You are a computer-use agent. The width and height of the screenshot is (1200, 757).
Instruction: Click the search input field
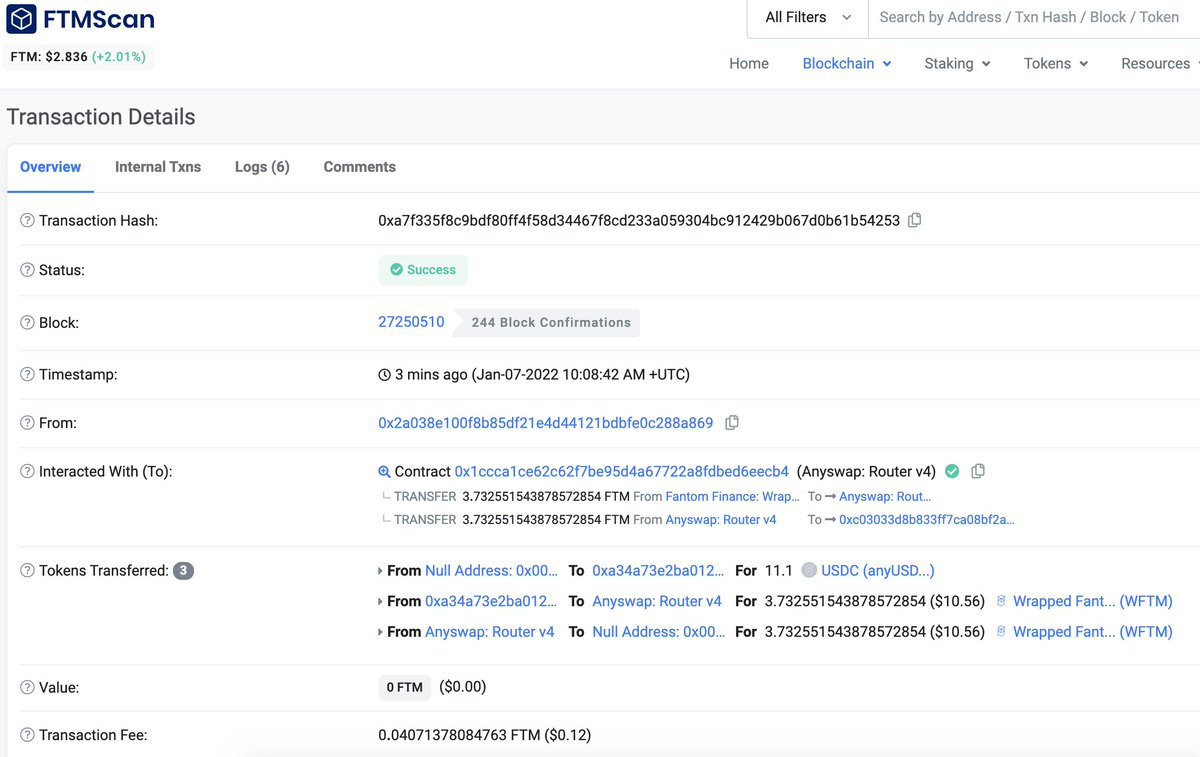1033,17
